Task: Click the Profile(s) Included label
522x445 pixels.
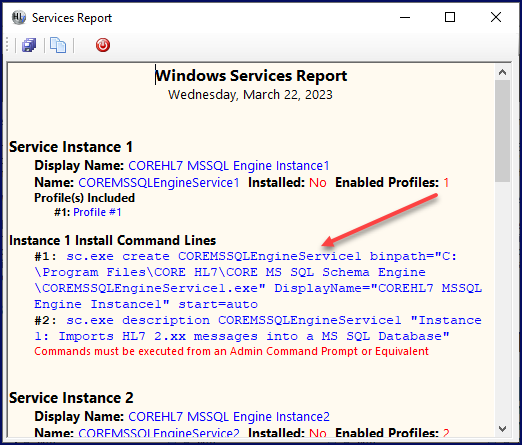Action: 85,198
